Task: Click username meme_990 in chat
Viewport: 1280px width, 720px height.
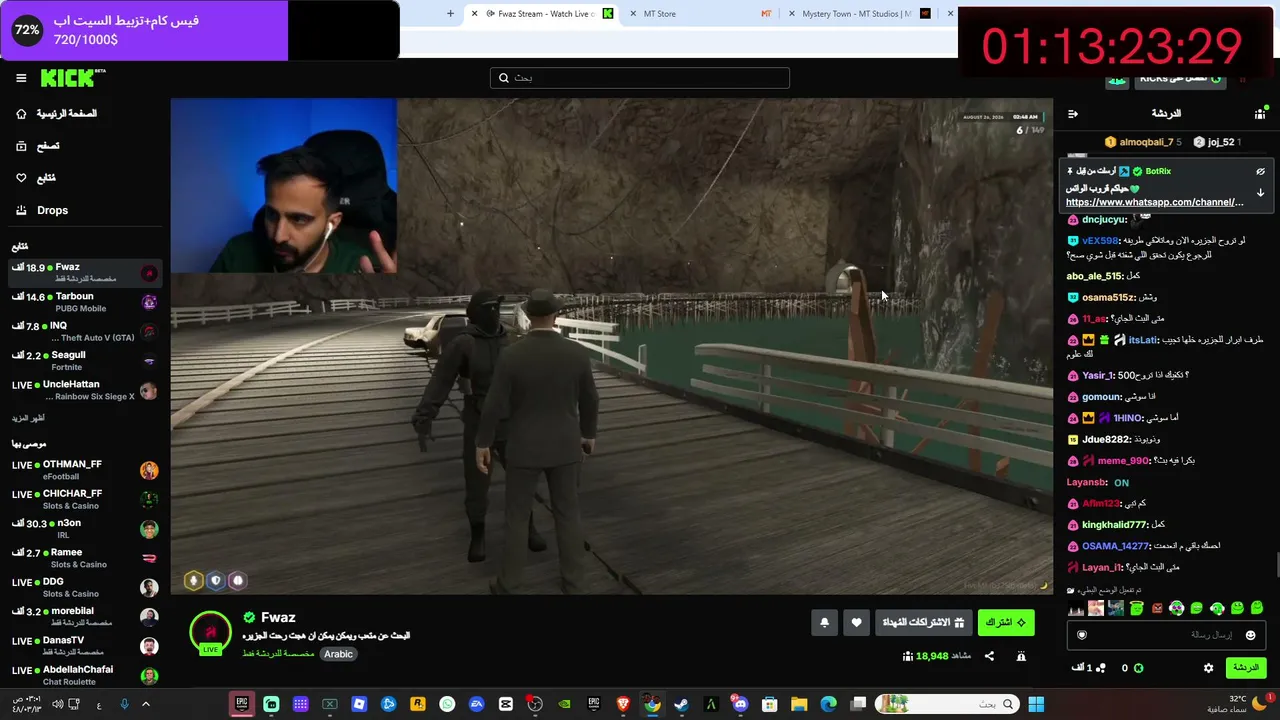Action: (x=1123, y=461)
